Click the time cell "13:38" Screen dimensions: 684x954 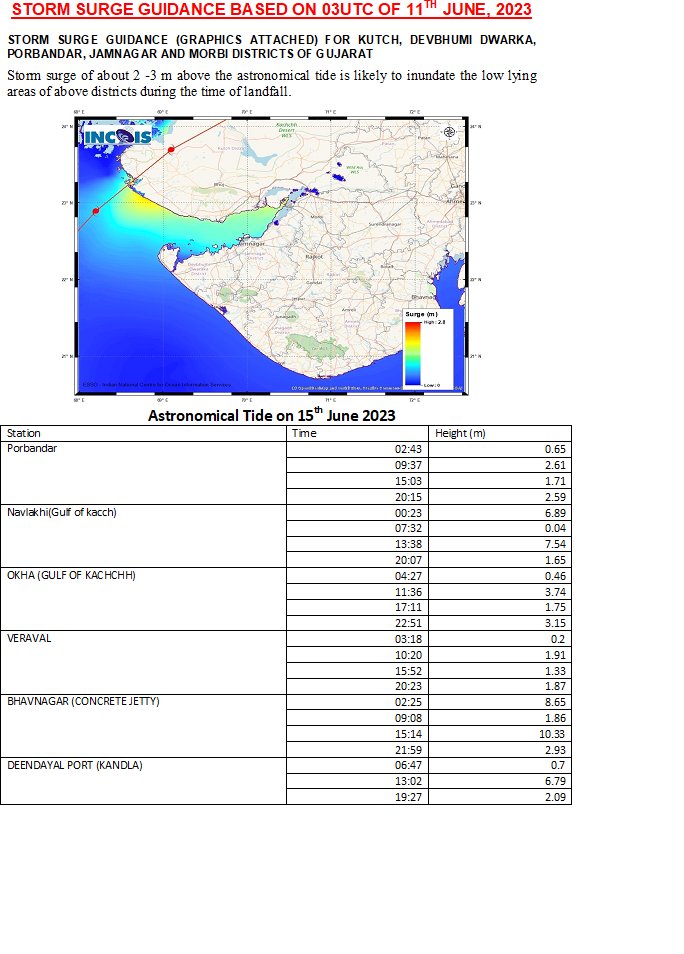357,544
